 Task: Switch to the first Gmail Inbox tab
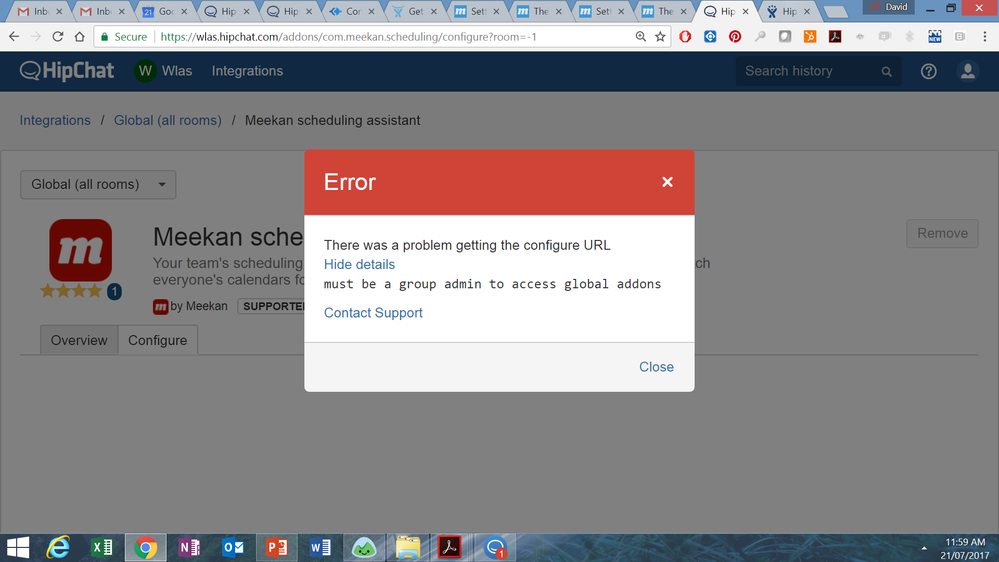(39, 11)
